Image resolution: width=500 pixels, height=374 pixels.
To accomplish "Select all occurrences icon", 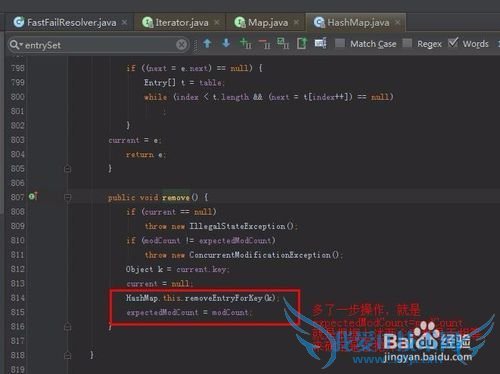I will click(x=283, y=43).
